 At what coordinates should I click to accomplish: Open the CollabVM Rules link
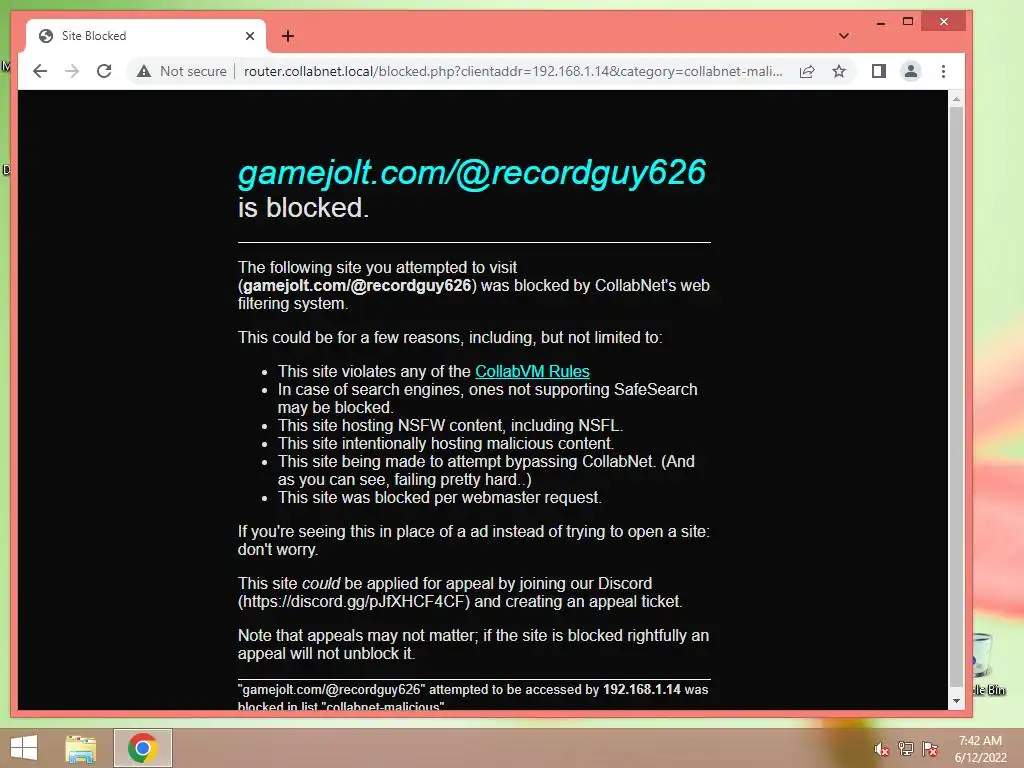[x=532, y=371]
